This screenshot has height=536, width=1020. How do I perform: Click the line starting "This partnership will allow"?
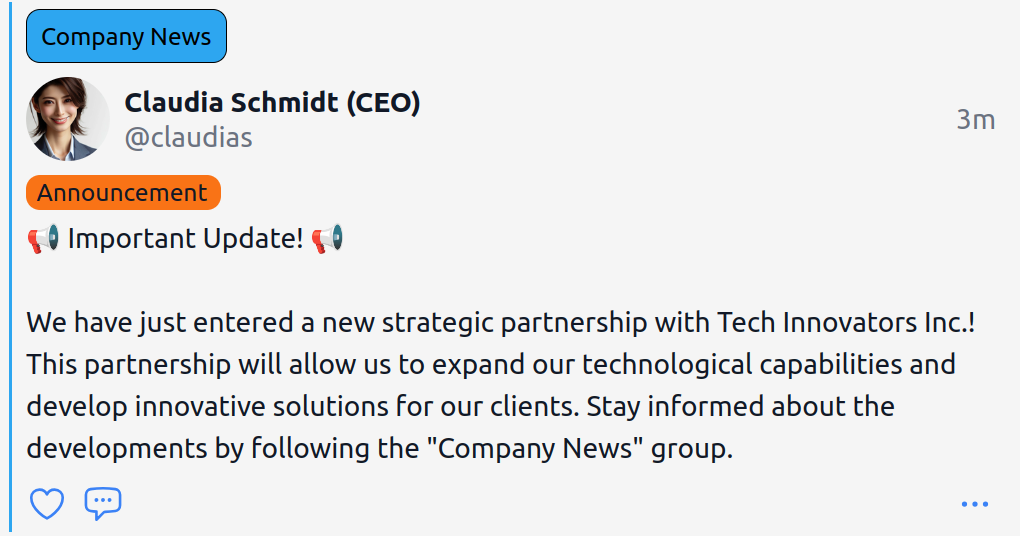pos(490,364)
